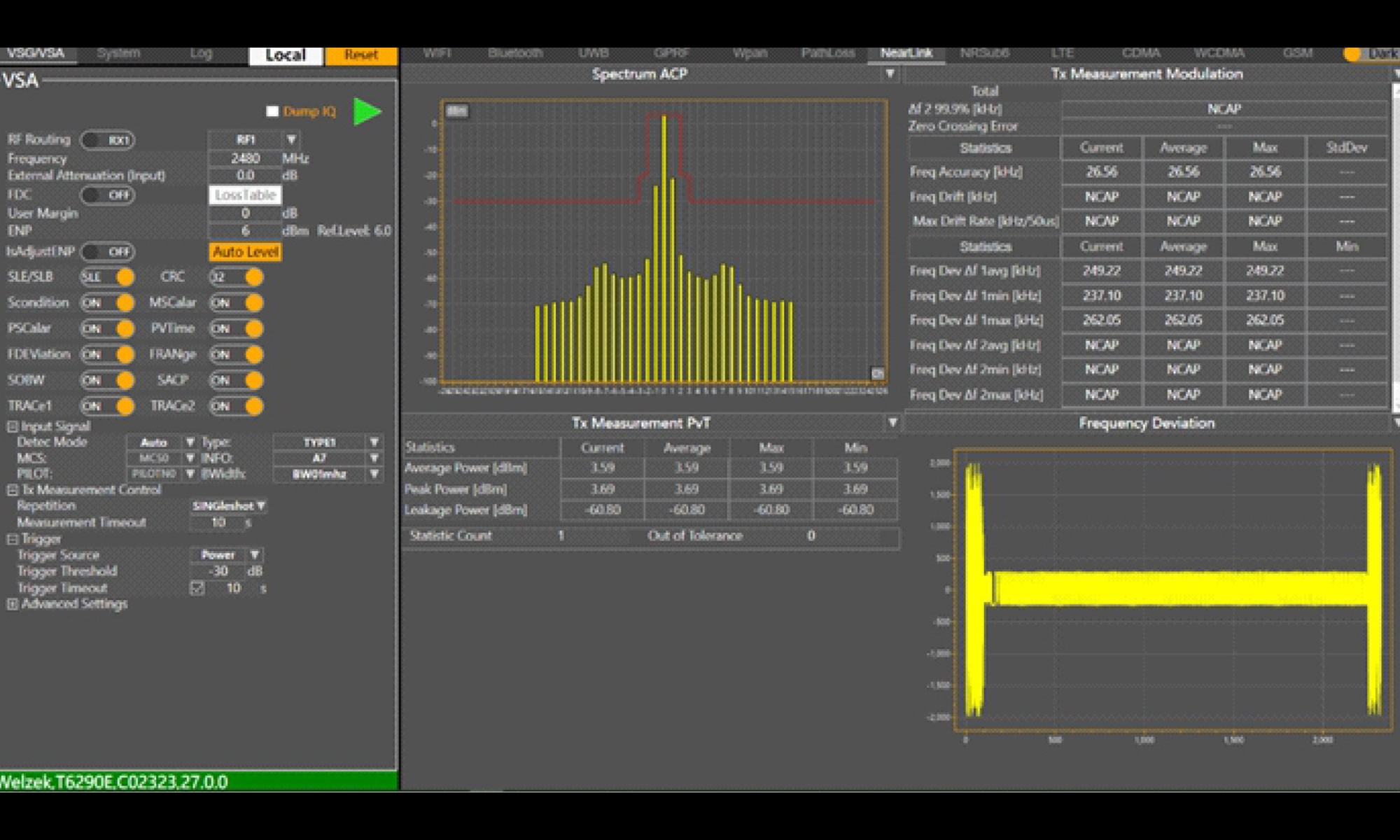The height and width of the screenshot is (840, 1400).
Task: Click the Trigger Timeout value field
Action: pos(234,588)
